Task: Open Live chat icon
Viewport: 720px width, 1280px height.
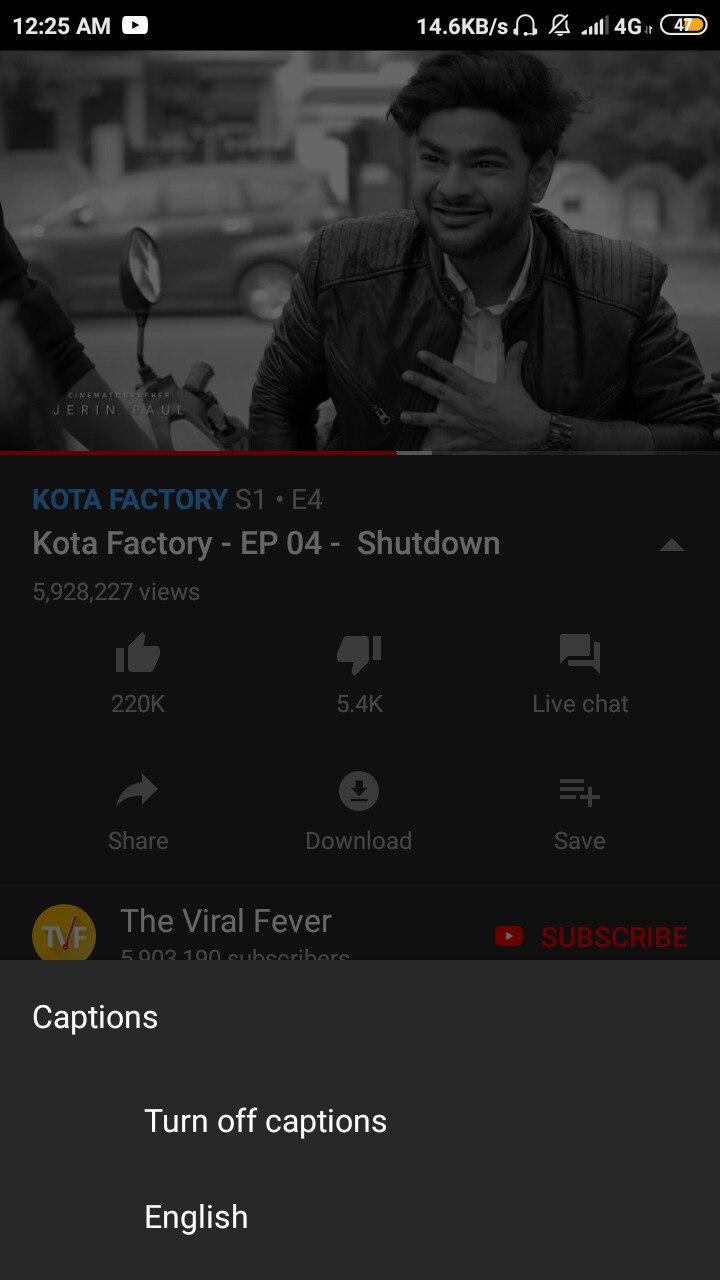Action: click(580, 654)
